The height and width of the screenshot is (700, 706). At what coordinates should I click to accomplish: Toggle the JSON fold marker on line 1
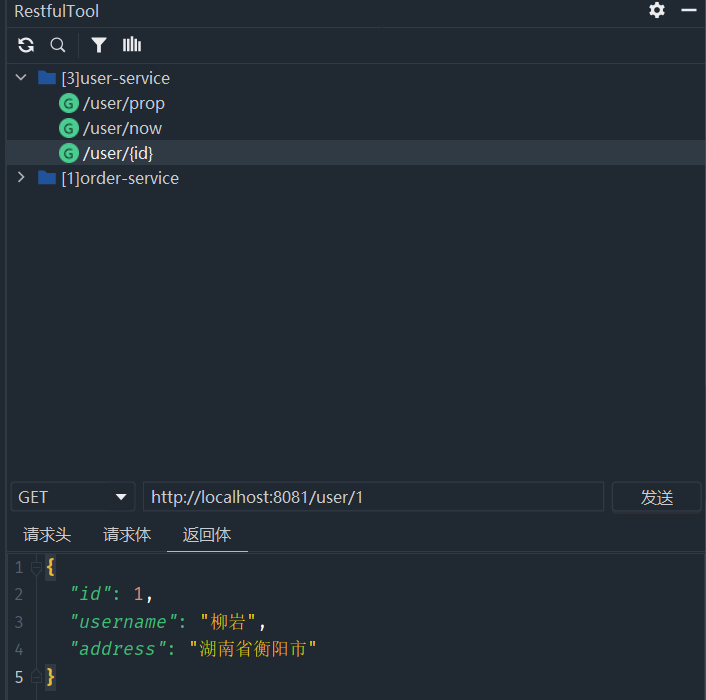(36, 567)
